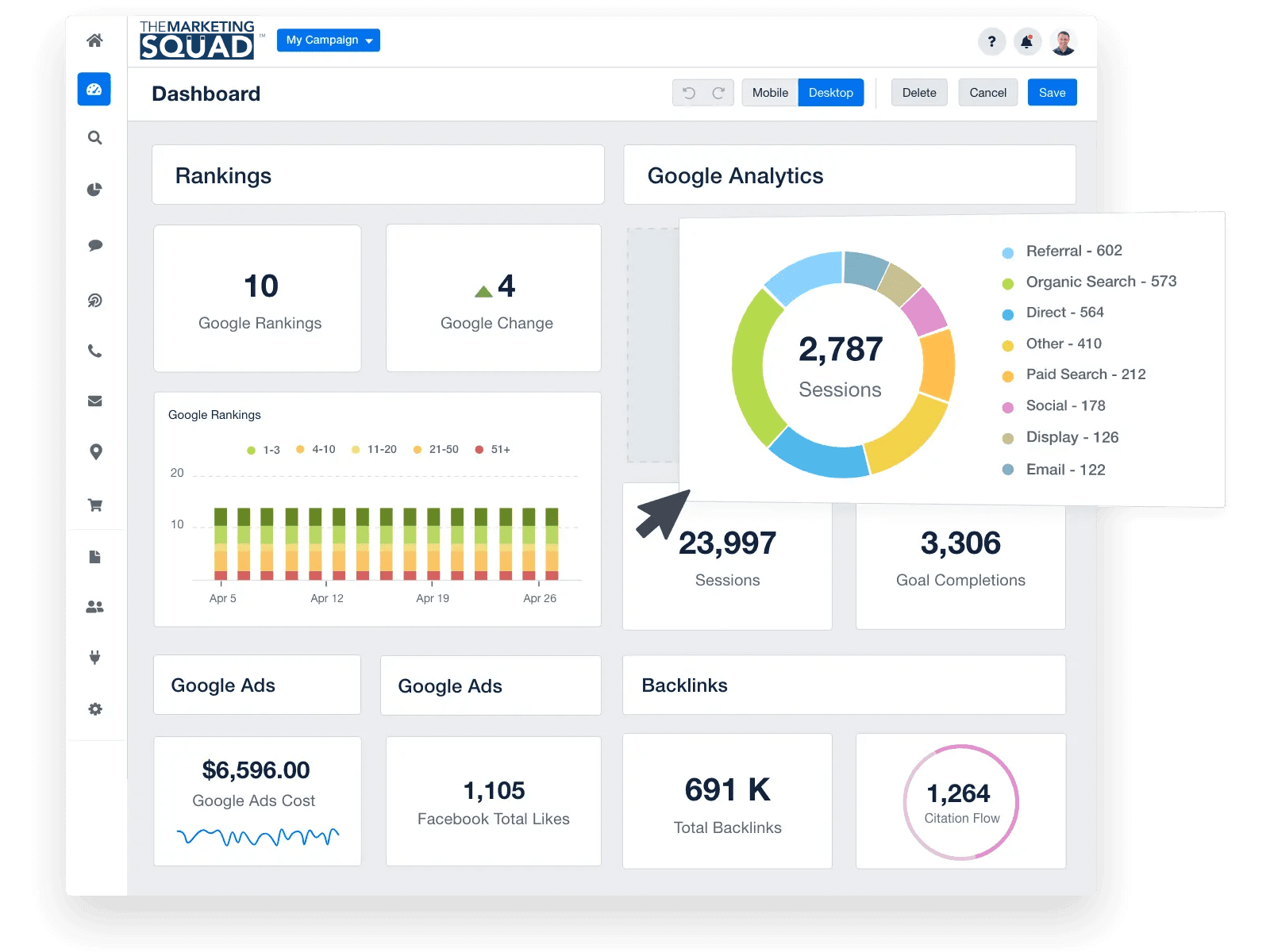Open the home icon in sidebar
Viewport: 1270px width, 952px height.
click(x=94, y=40)
